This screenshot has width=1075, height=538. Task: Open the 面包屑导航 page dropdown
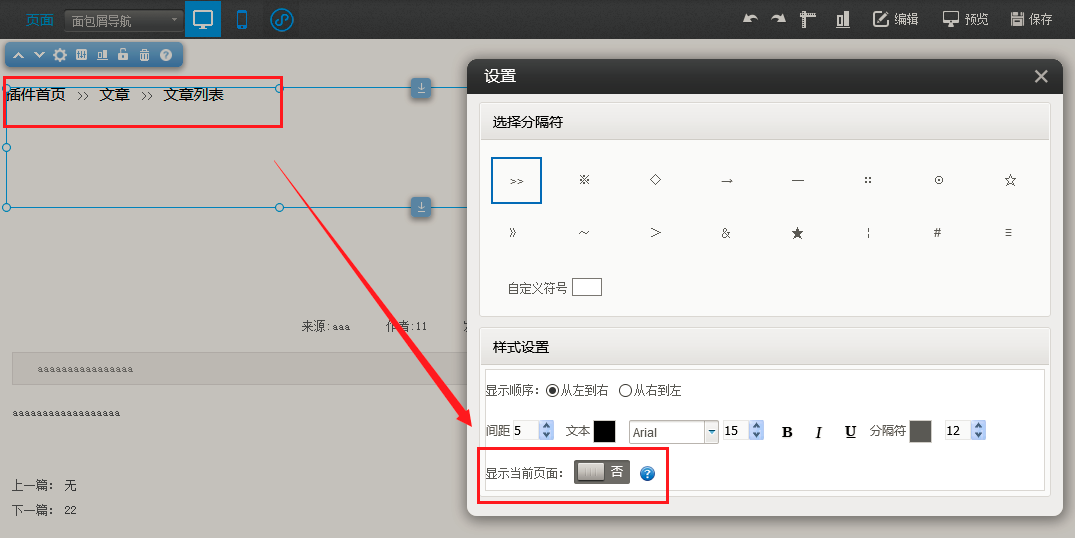coord(124,20)
